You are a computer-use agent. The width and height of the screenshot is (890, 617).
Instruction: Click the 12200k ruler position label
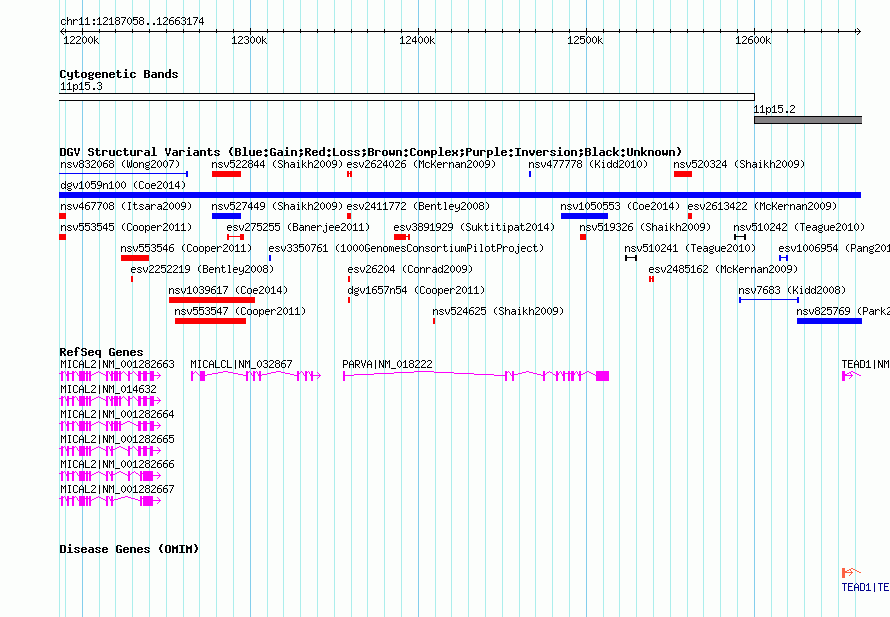click(81, 40)
